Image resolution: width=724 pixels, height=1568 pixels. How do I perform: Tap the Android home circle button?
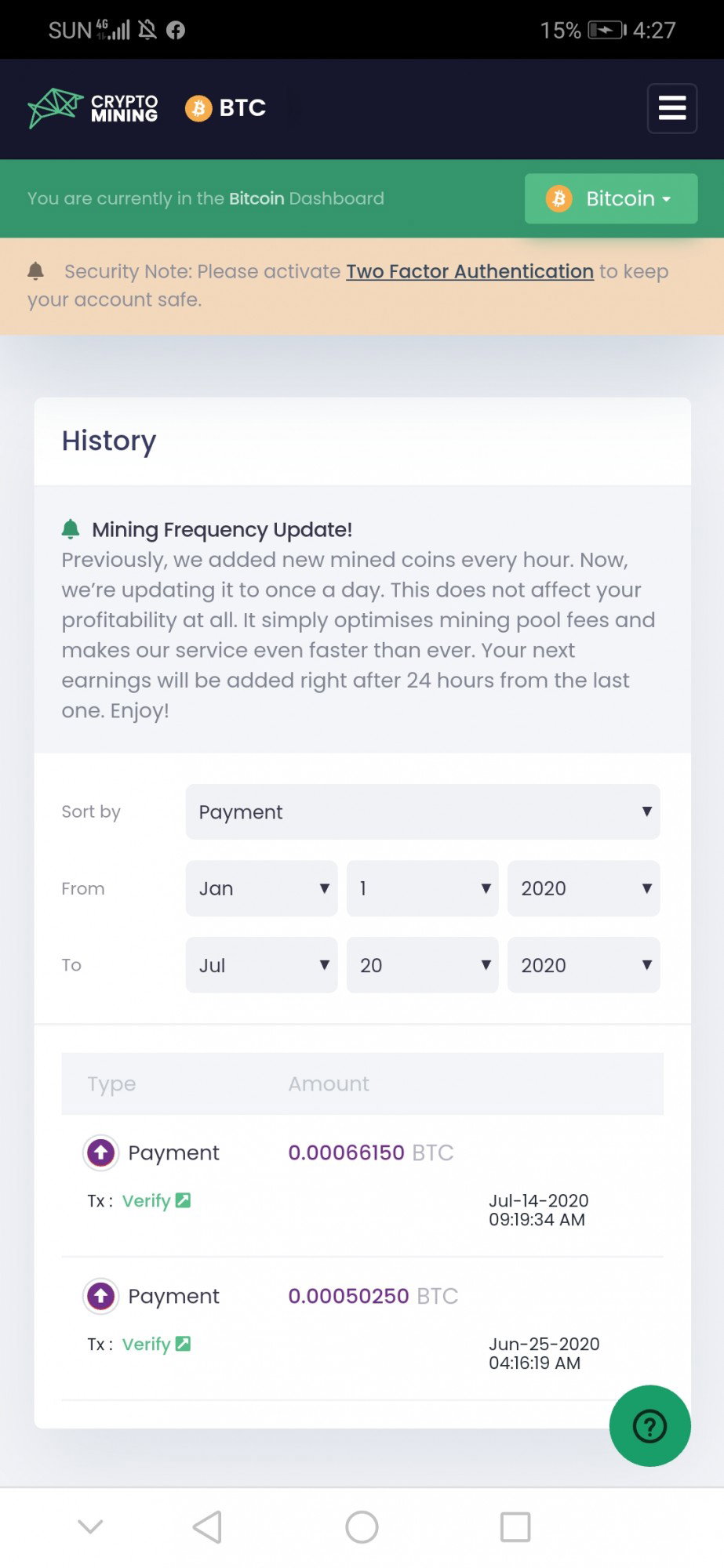362,1526
